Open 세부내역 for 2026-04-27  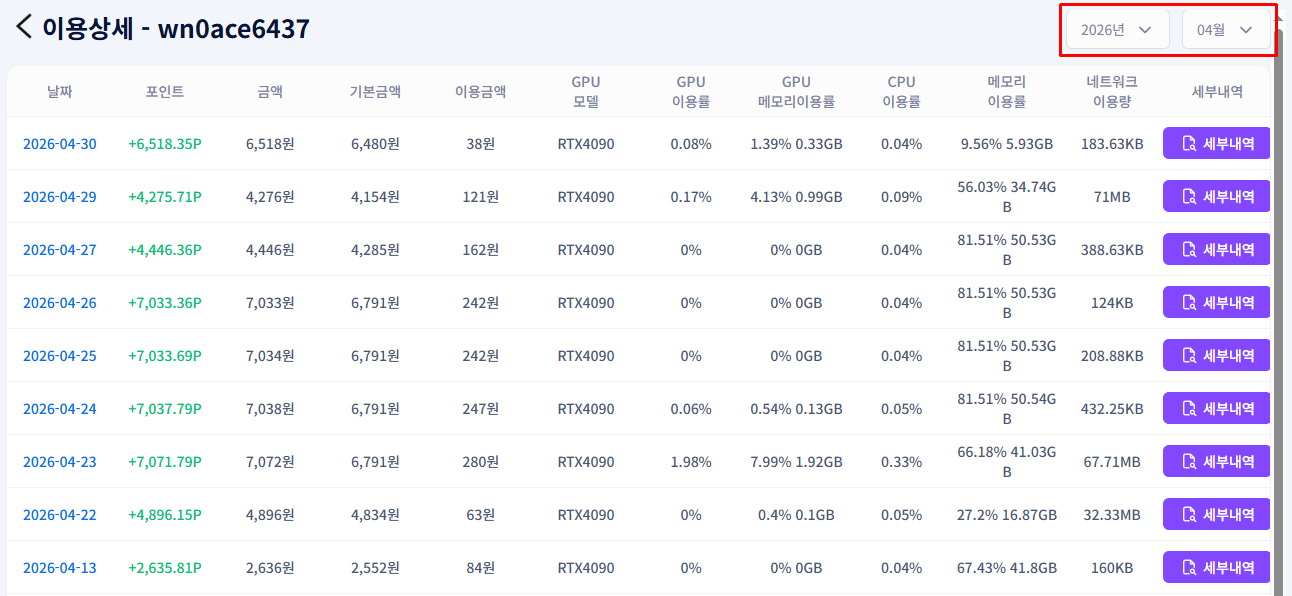tap(1216, 250)
